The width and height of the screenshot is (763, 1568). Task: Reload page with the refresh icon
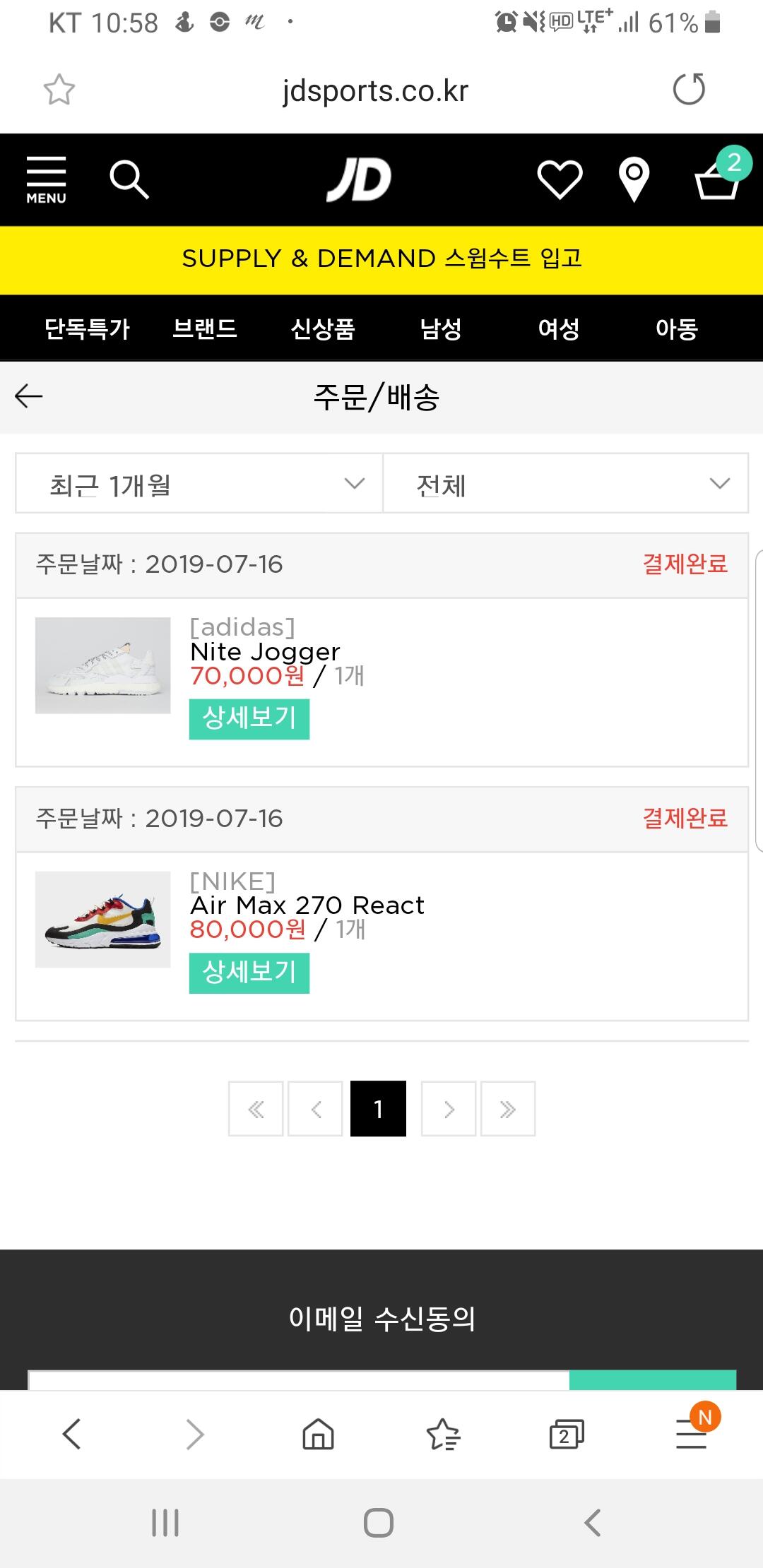point(689,90)
